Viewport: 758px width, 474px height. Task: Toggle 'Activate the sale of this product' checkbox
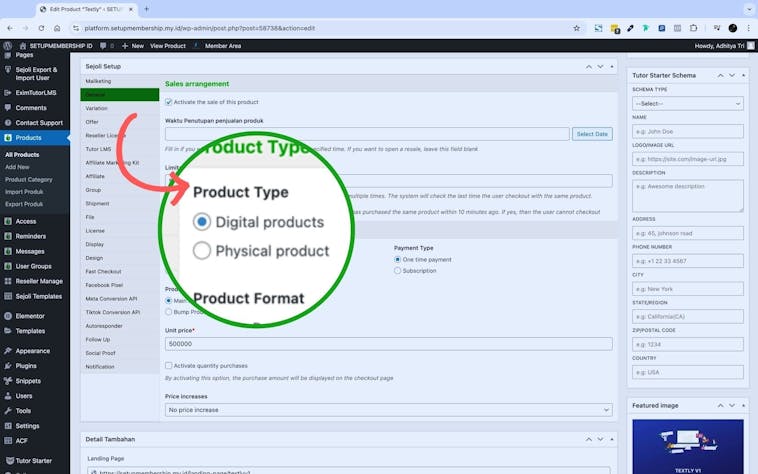(169, 102)
